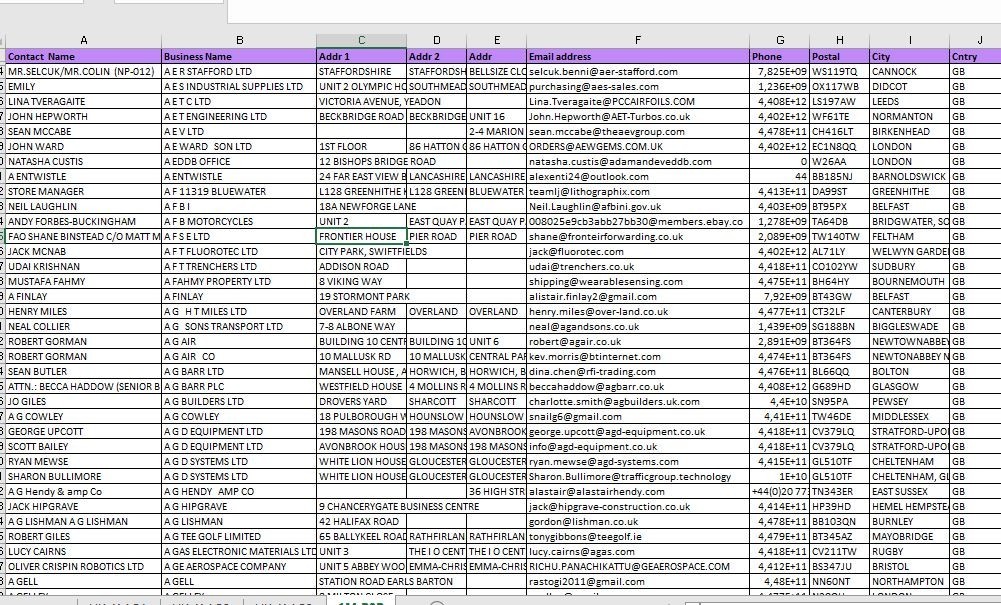This screenshot has height=605, width=1001.
Task: Select the contact 'SHARON BULLIMORE'
Action: pos(84,476)
